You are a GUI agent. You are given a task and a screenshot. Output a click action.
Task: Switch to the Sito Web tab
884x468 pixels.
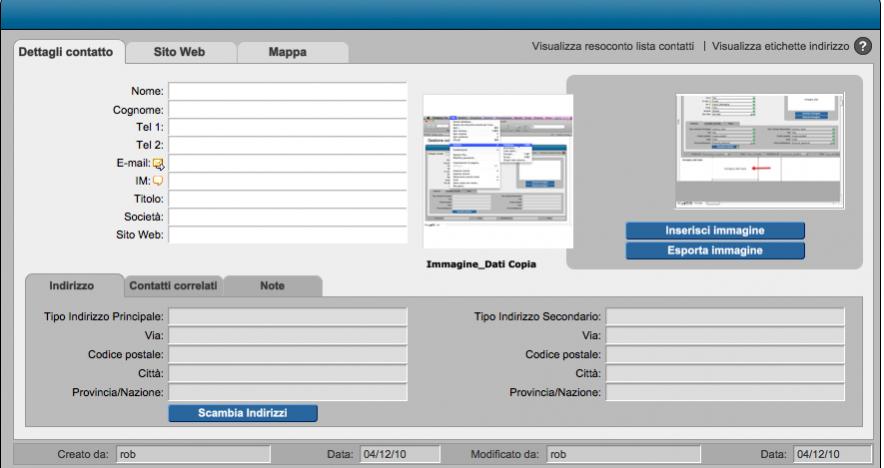point(179,52)
